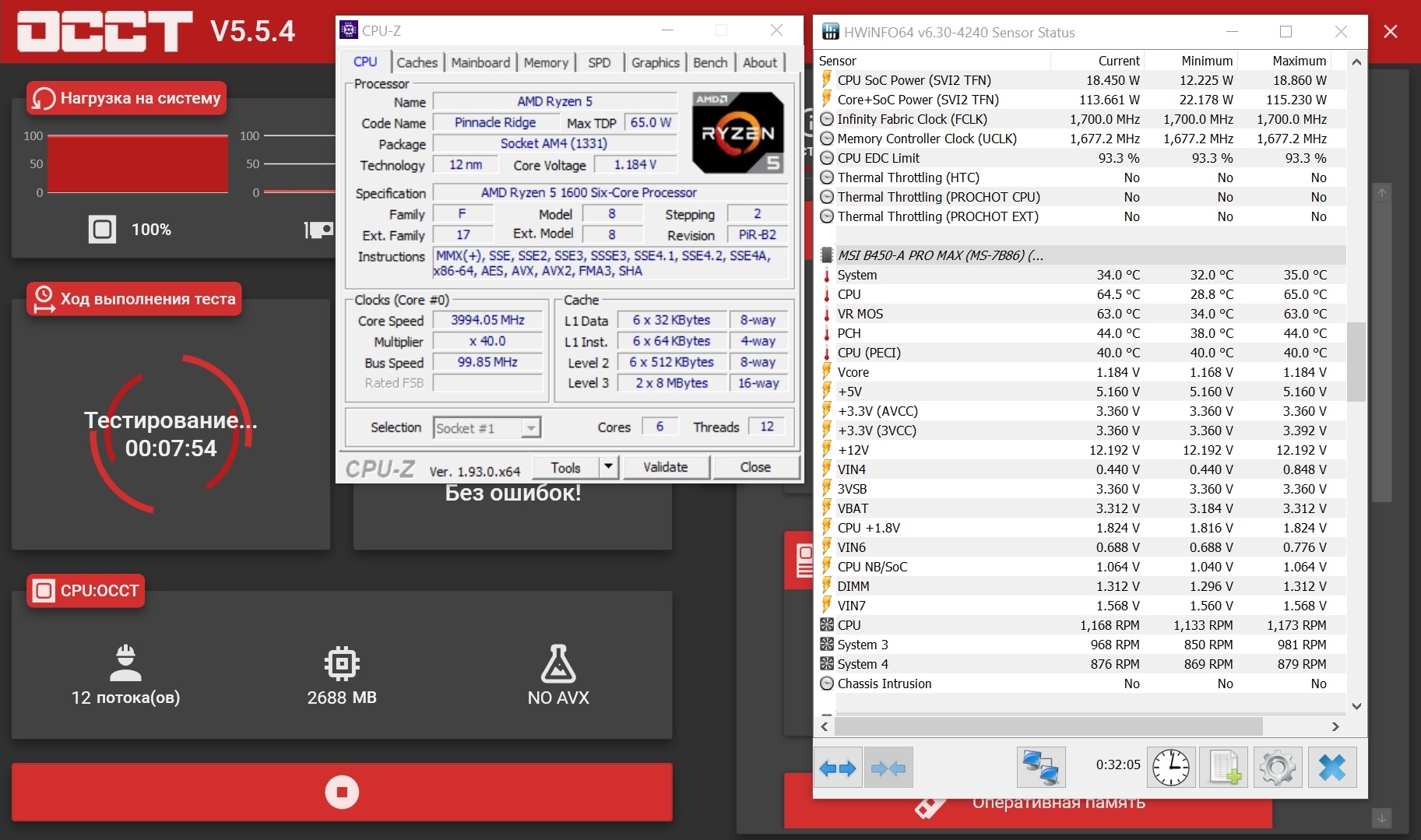Click the Code Name field Pinnacle Ridge
The height and width of the screenshot is (840, 1421).
coord(495,122)
